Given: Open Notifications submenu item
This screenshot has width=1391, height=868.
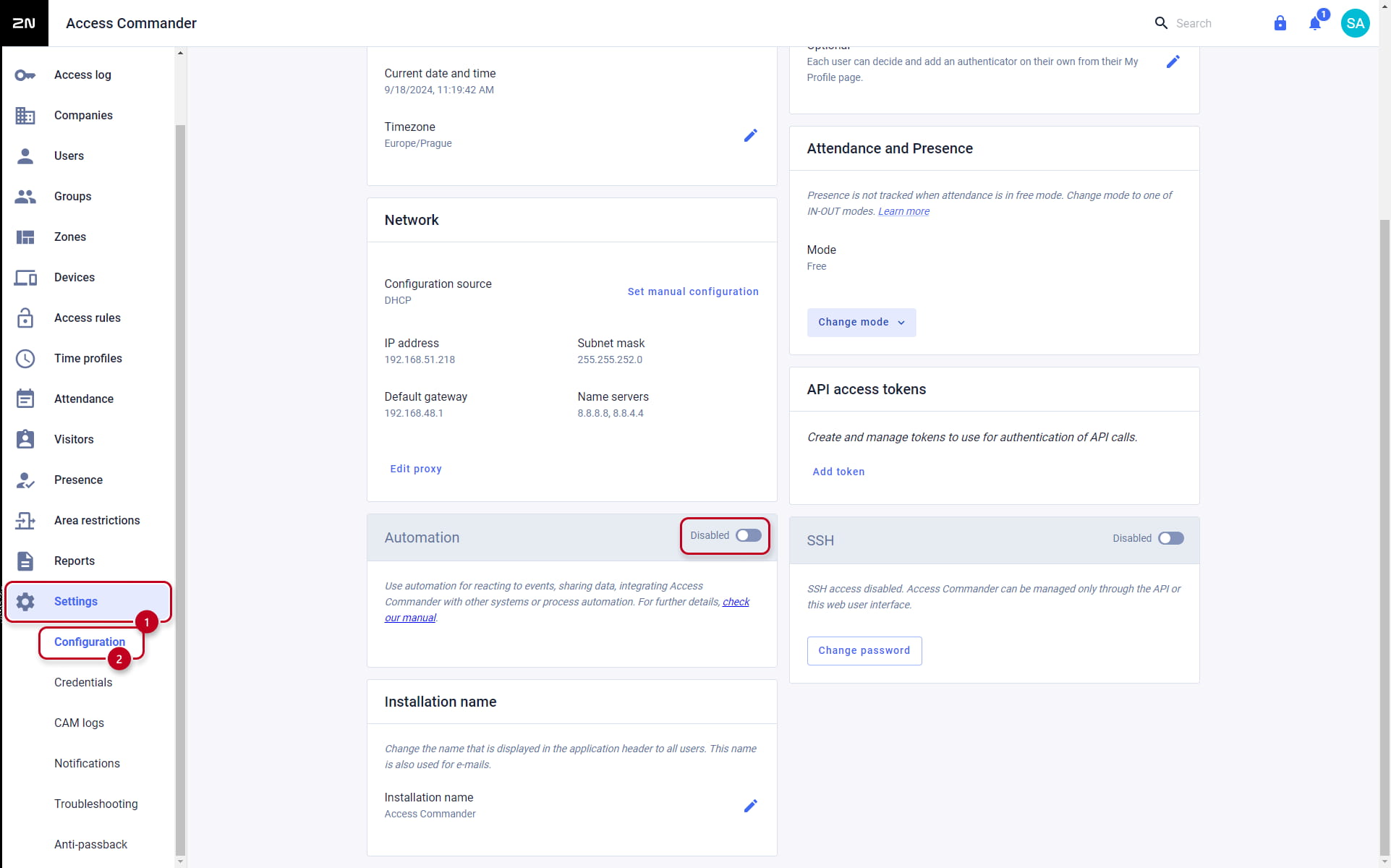Looking at the screenshot, I should (x=87, y=764).
